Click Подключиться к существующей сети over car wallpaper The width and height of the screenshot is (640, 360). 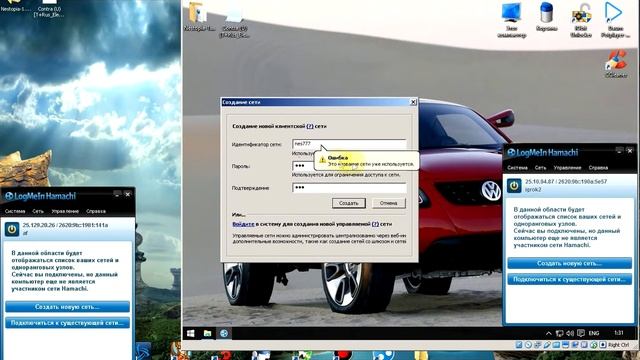click(569, 280)
